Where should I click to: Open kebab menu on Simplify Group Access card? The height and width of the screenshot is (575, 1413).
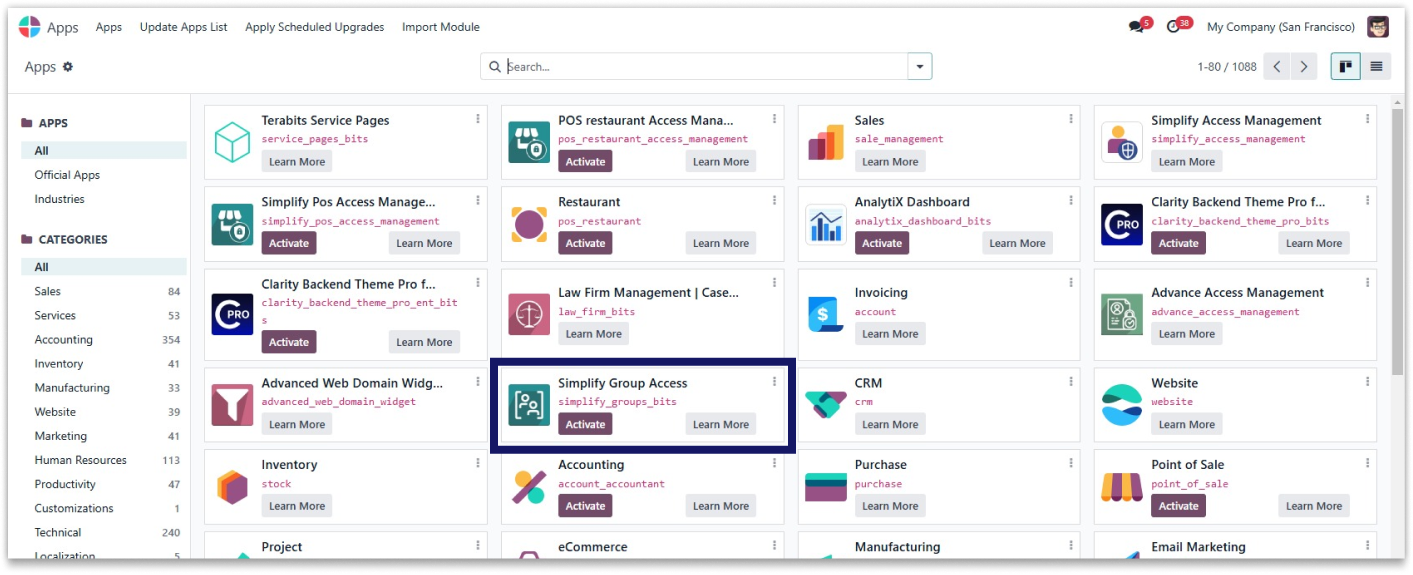point(774,382)
